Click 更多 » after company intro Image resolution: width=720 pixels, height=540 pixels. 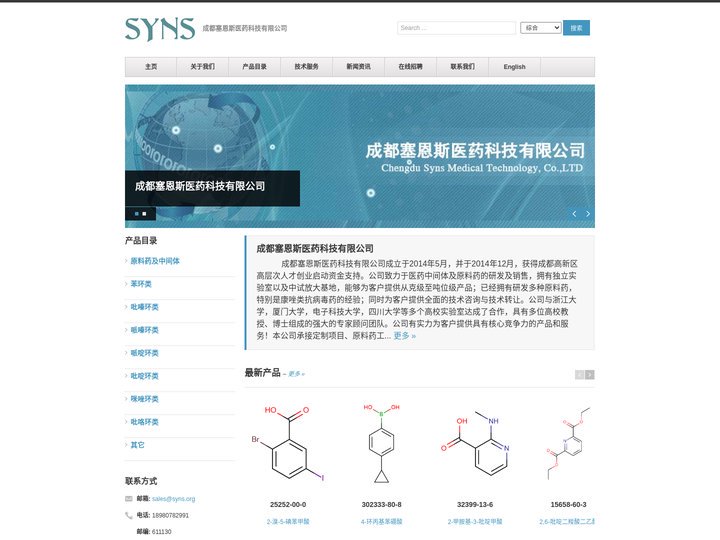coord(405,336)
